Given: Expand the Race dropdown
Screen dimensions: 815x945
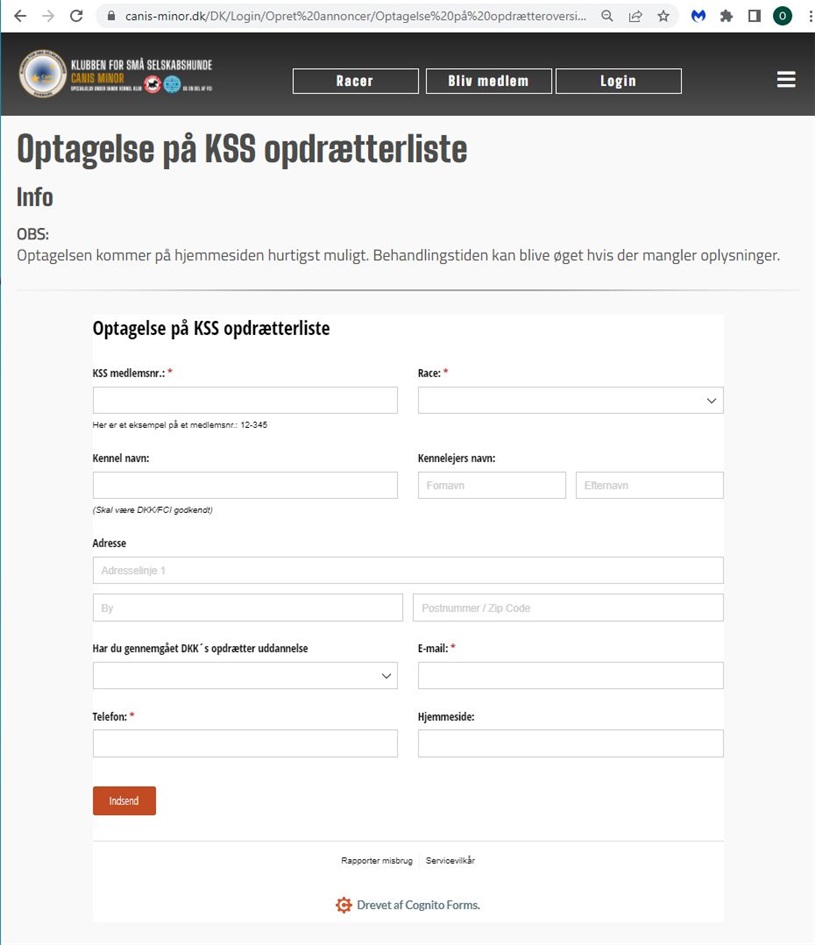Looking at the screenshot, I should pos(570,400).
